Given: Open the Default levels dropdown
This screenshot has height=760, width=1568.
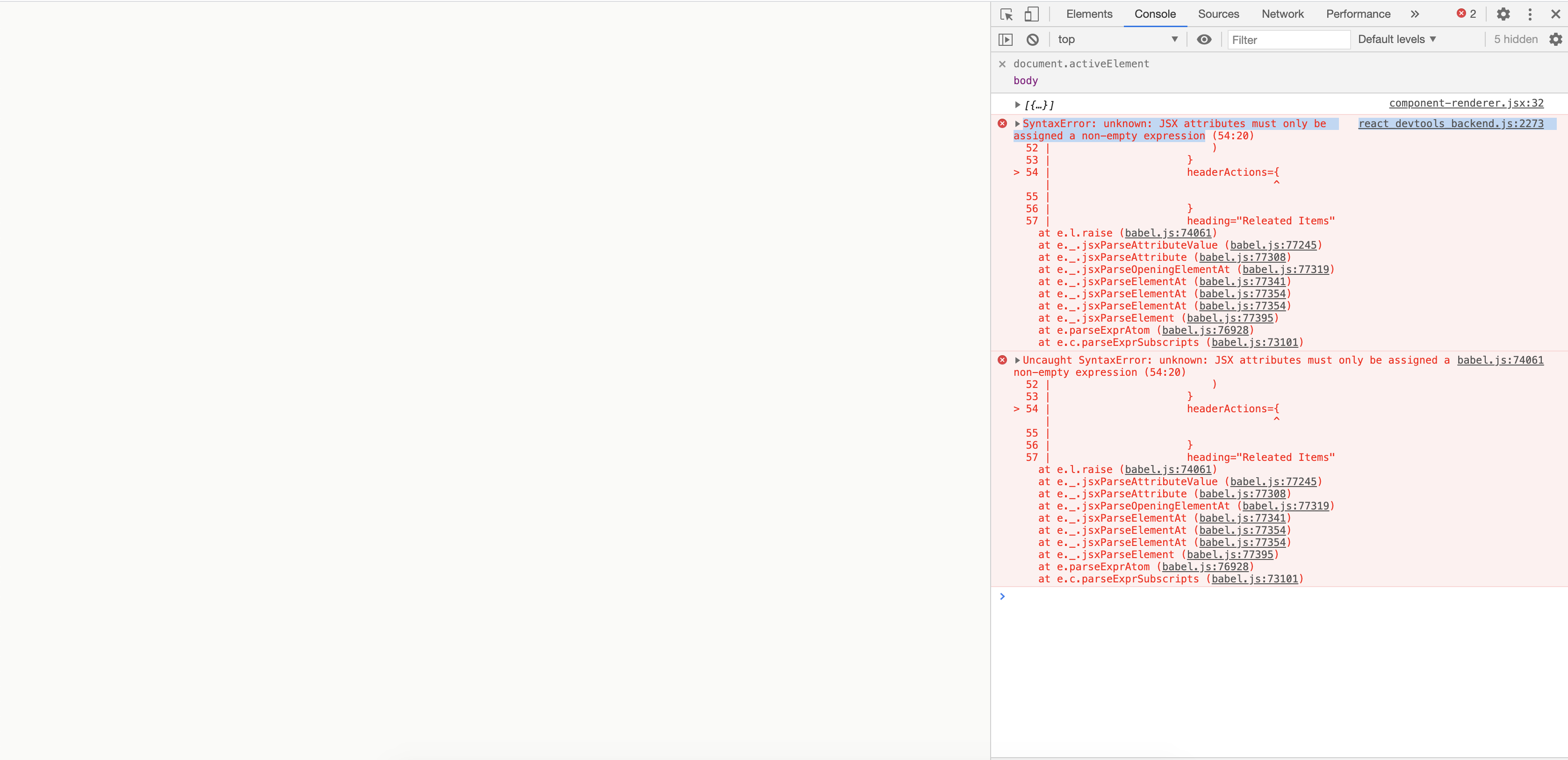Looking at the screenshot, I should (x=1396, y=39).
